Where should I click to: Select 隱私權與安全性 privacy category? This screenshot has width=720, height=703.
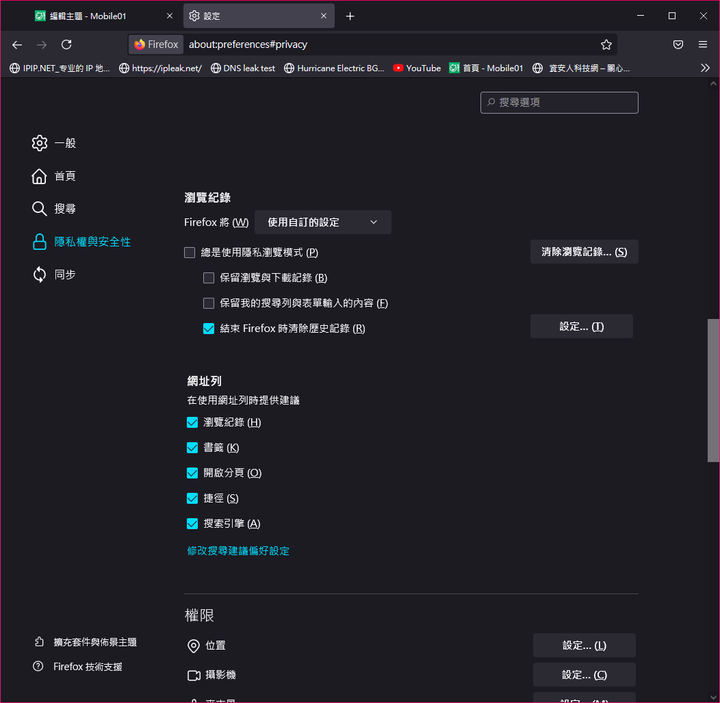tap(81, 242)
